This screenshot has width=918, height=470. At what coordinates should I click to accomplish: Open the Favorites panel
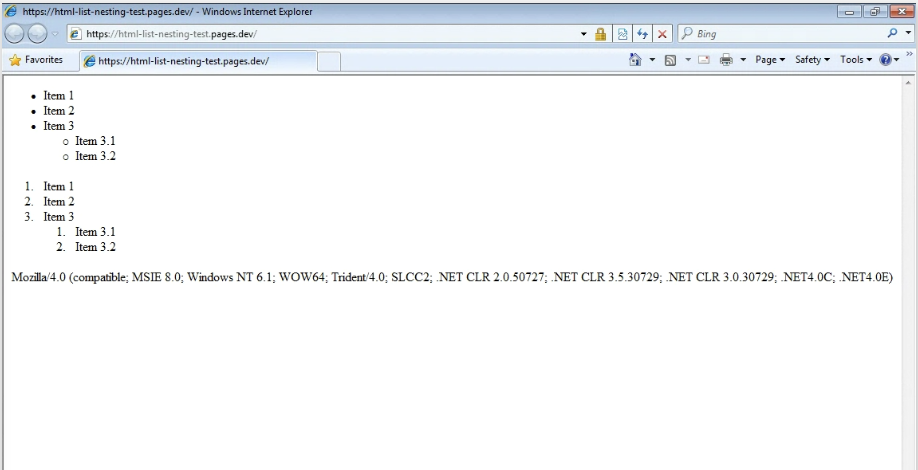pyautogui.click(x=35, y=60)
